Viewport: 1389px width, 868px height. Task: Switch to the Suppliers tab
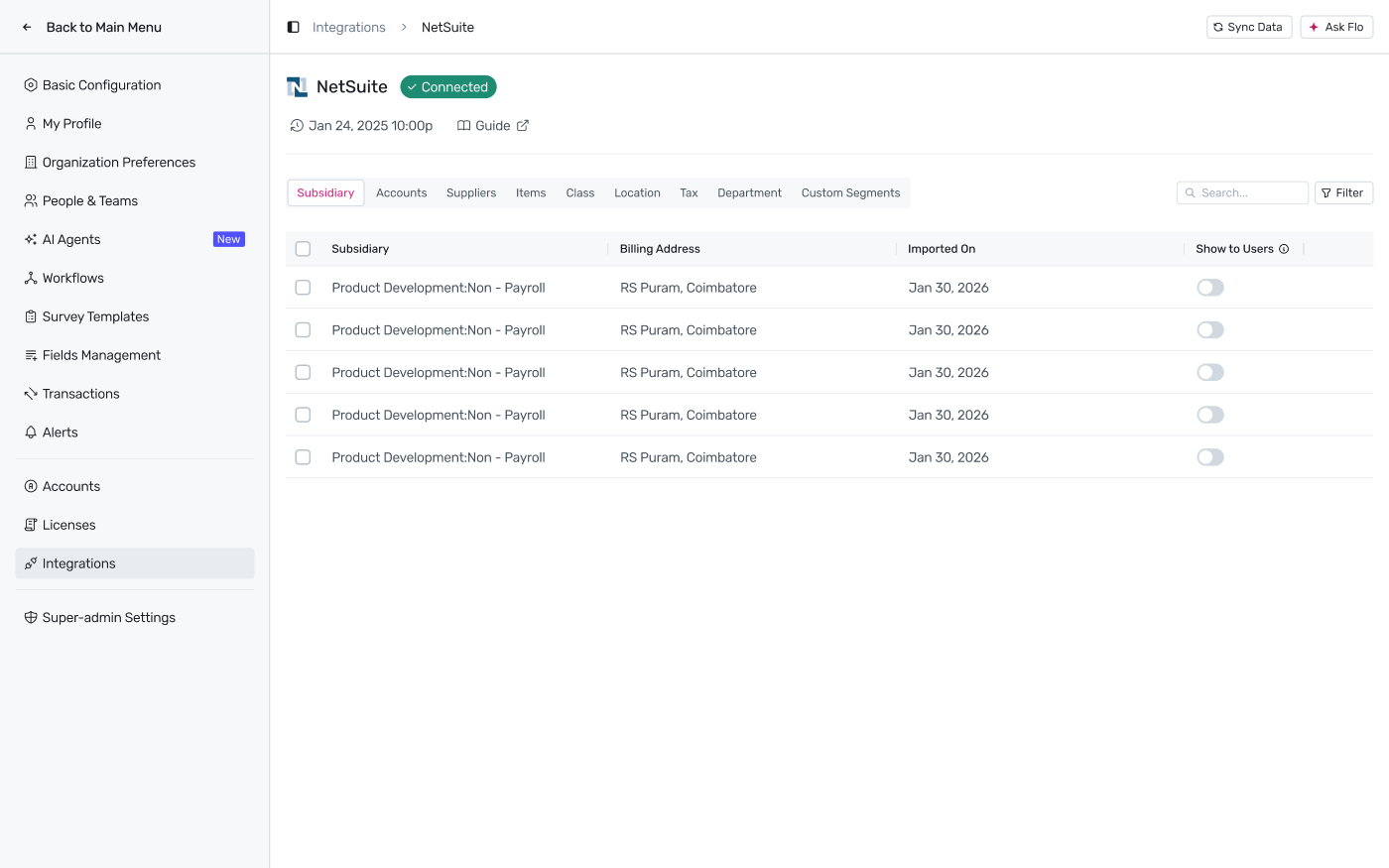tap(471, 192)
